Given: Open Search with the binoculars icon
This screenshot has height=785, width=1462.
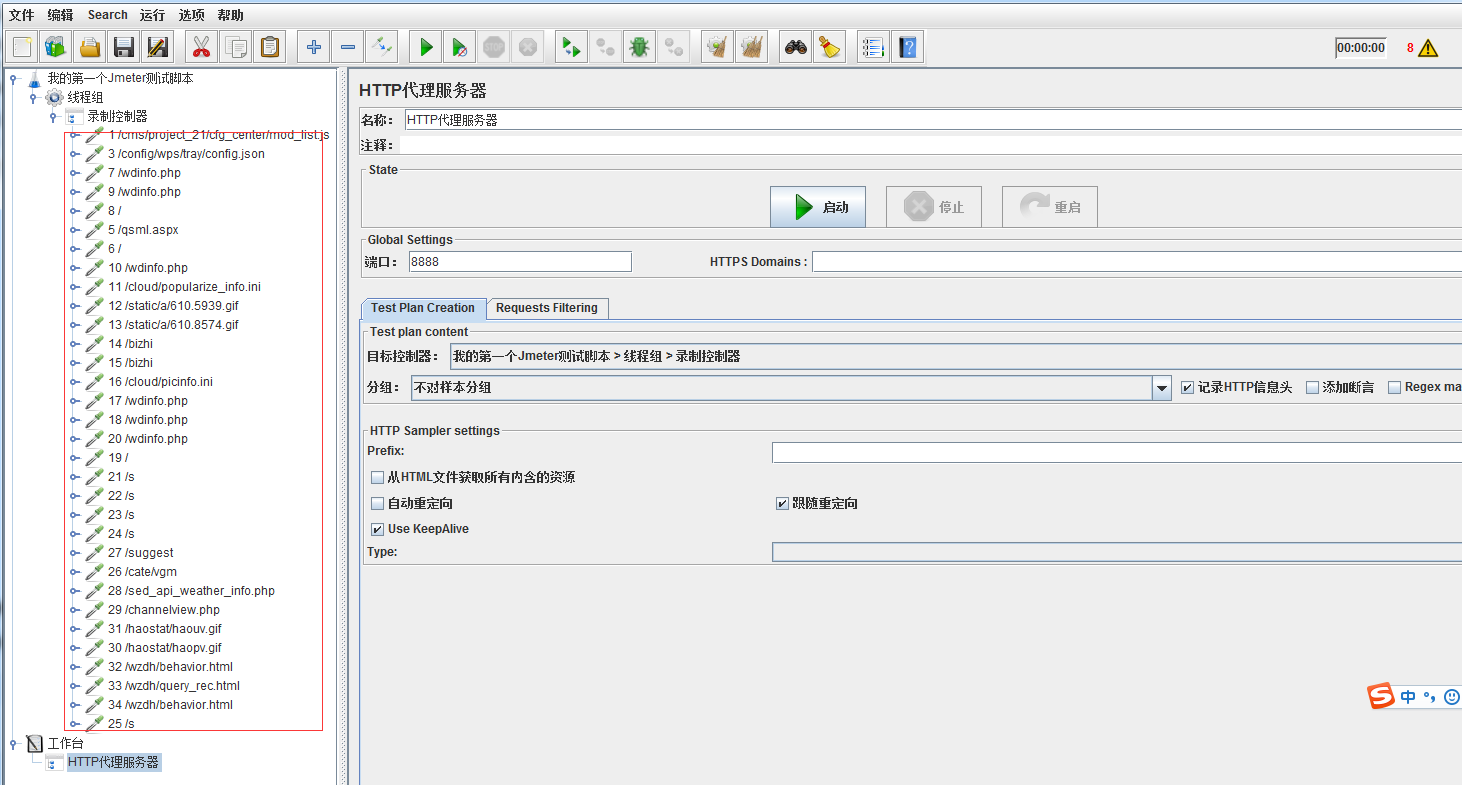Looking at the screenshot, I should (796, 46).
